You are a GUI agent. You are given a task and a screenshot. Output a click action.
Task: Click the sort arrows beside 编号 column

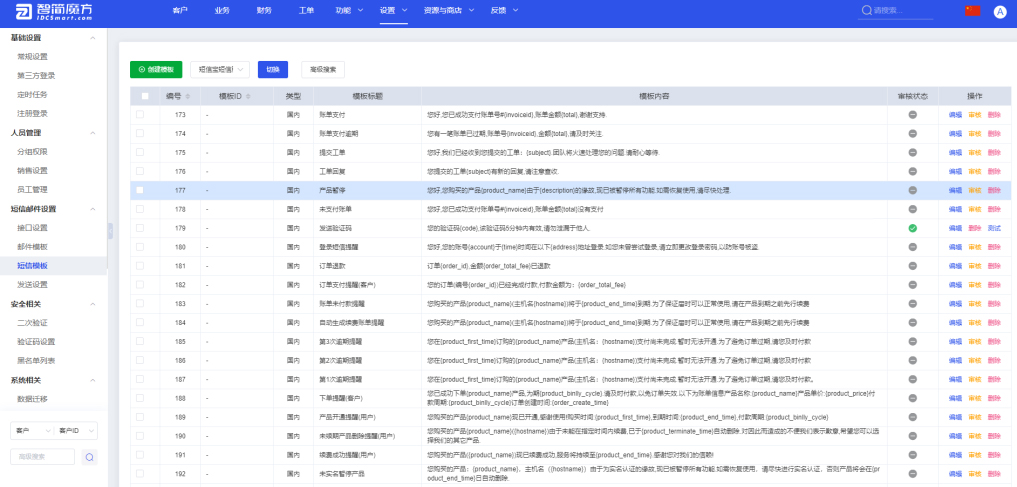[190, 96]
